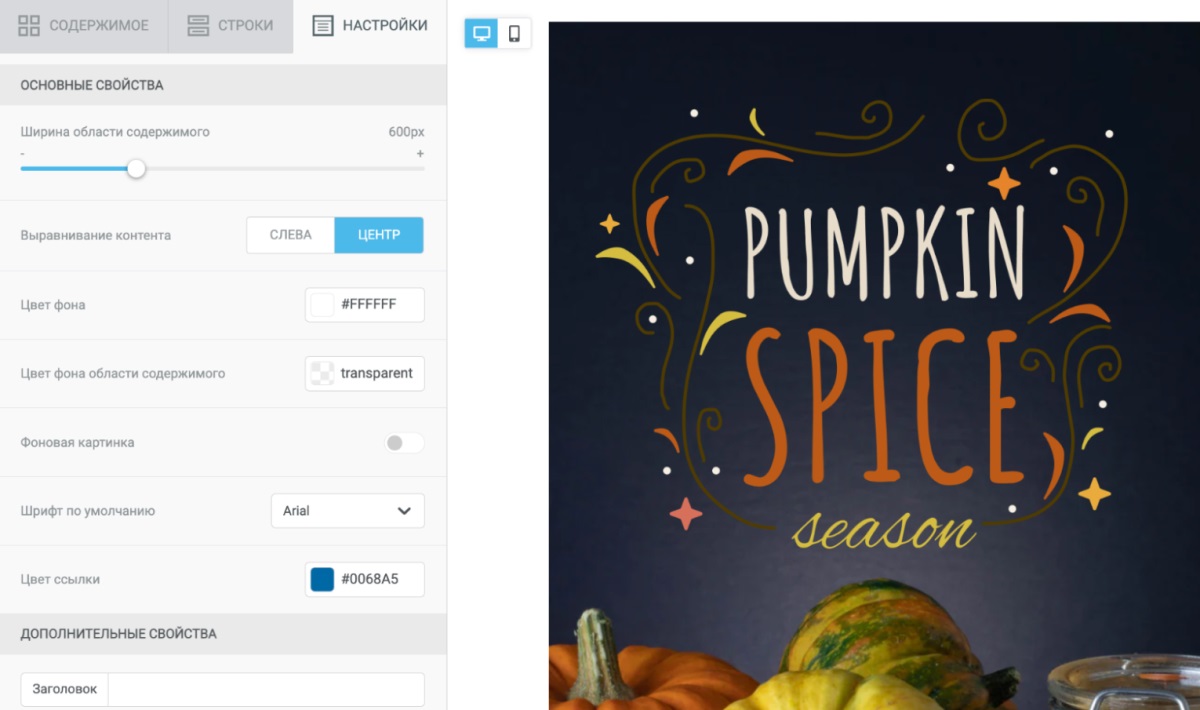Viewport: 1200px width, 710px height.
Task: Collapse the Основные свойства section
Action: coord(223,85)
